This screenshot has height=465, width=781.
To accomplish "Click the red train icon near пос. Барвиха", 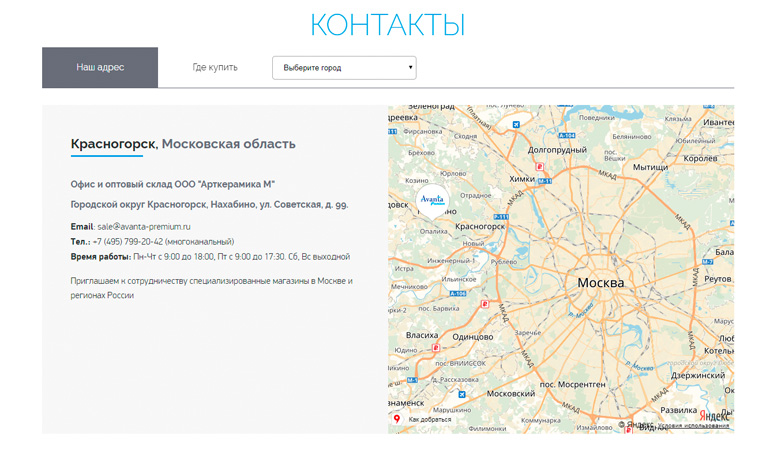I will [x=485, y=304].
